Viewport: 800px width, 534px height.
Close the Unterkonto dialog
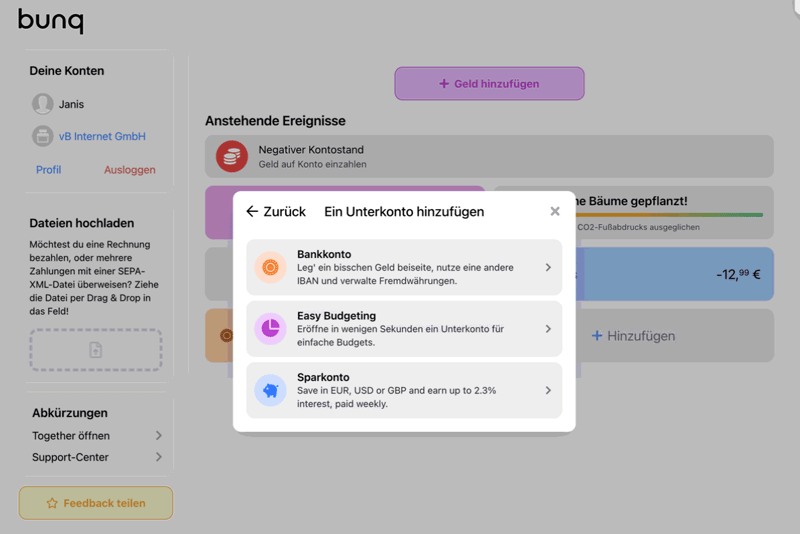pyautogui.click(x=555, y=211)
